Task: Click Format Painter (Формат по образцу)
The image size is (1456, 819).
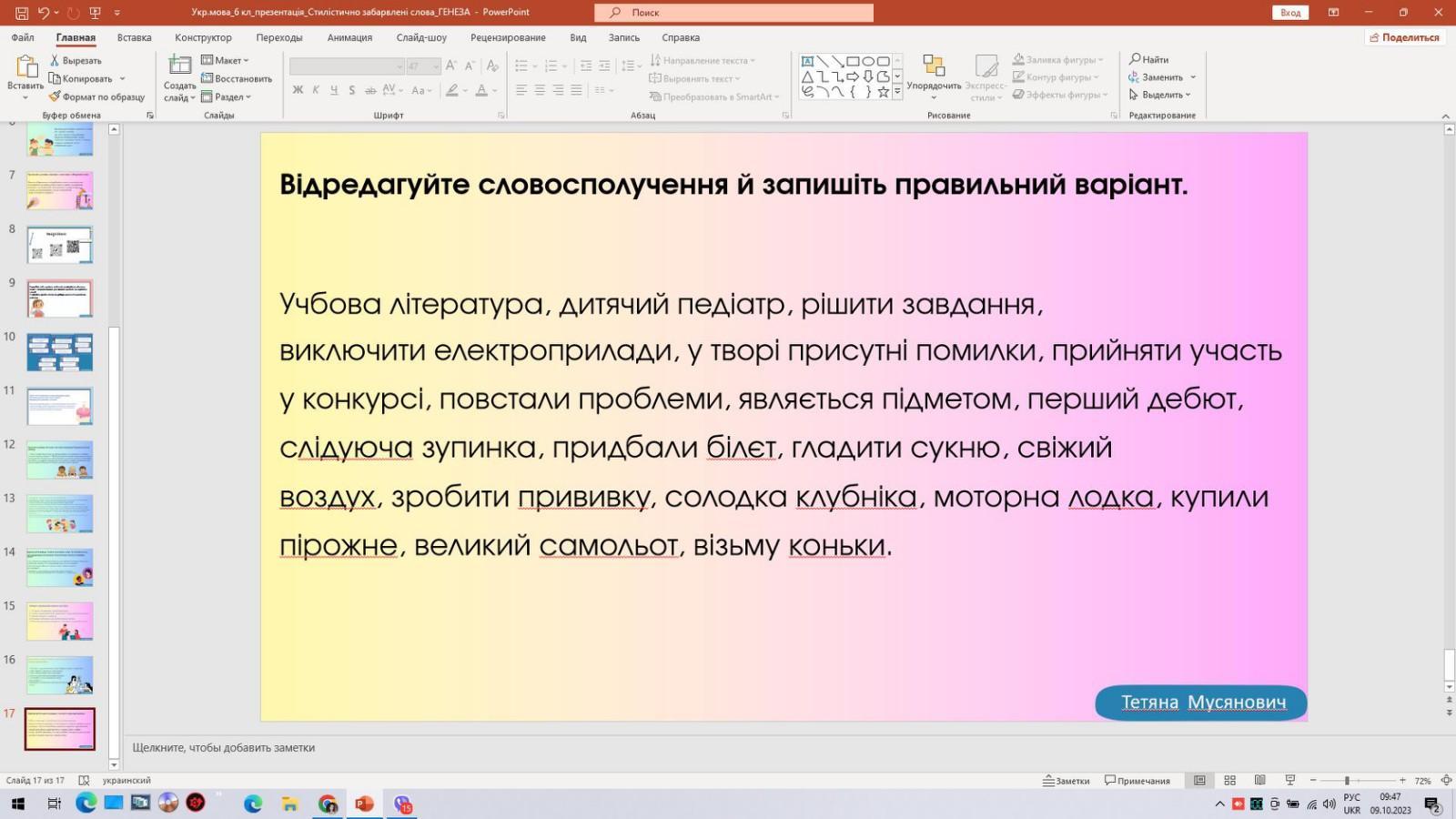Action: click(97, 96)
